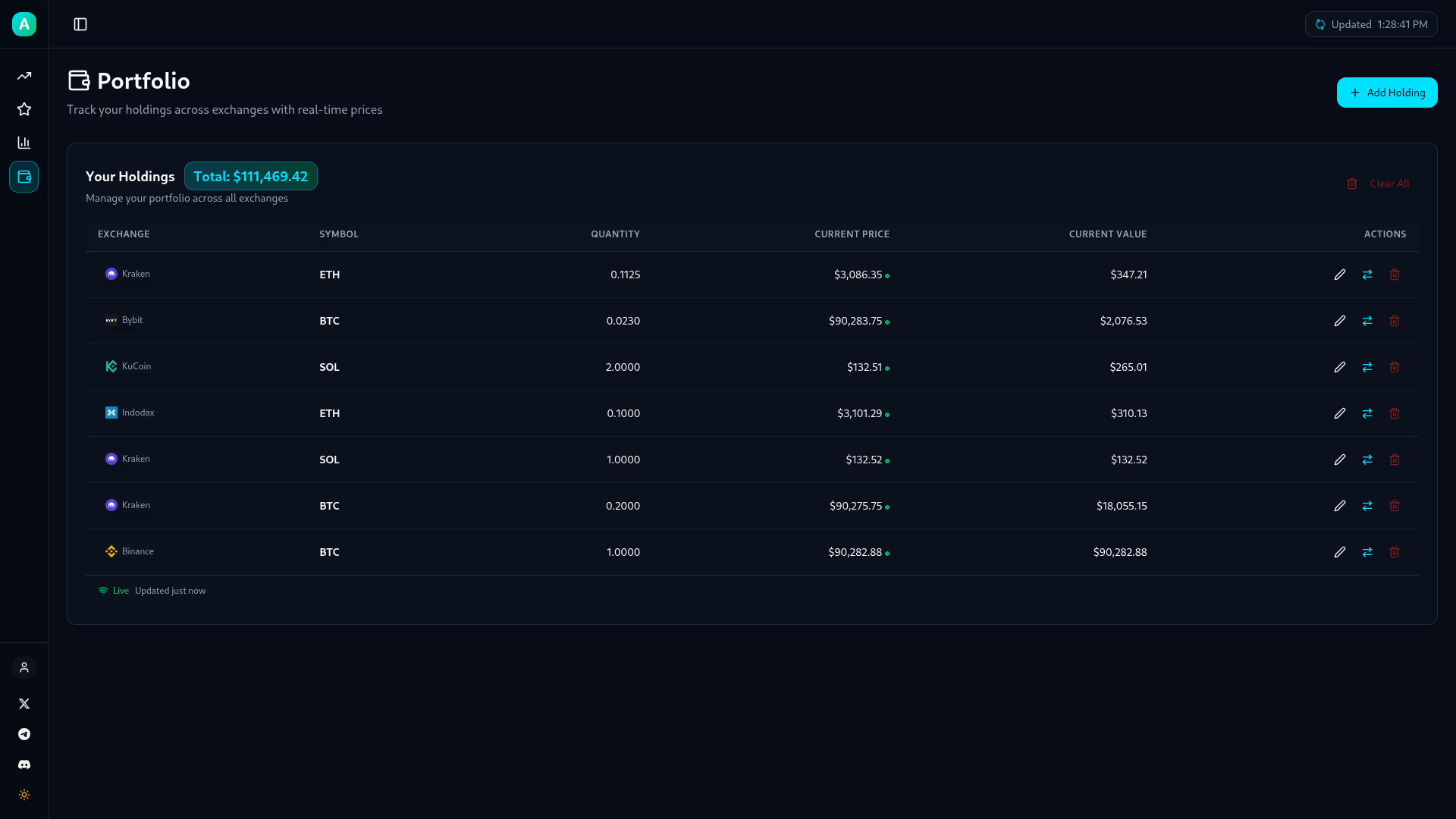Click the swap arrows icon on the Binance BTC row
The image size is (1456, 819).
point(1367,552)
